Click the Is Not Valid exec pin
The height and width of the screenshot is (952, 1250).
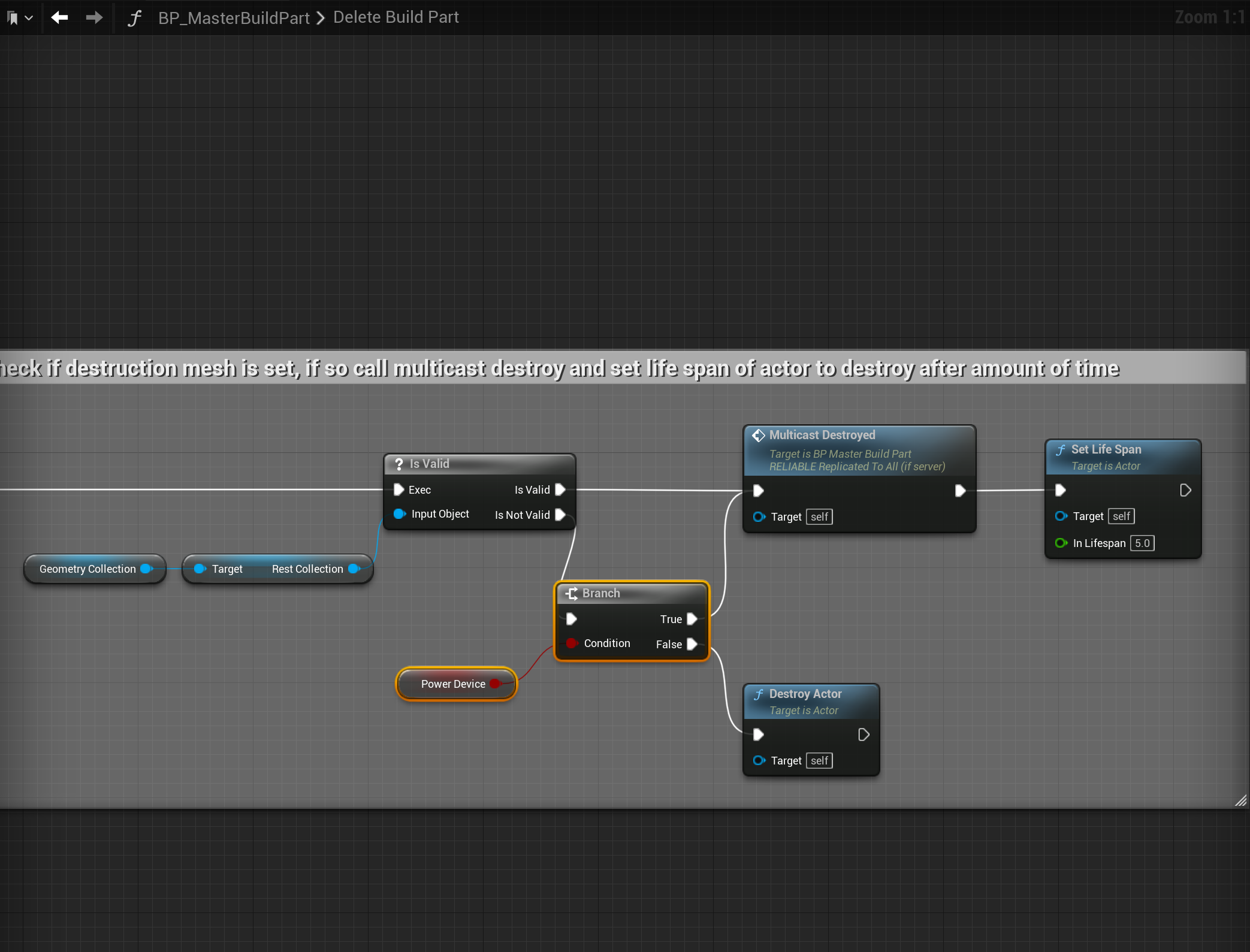click(560, 515)
